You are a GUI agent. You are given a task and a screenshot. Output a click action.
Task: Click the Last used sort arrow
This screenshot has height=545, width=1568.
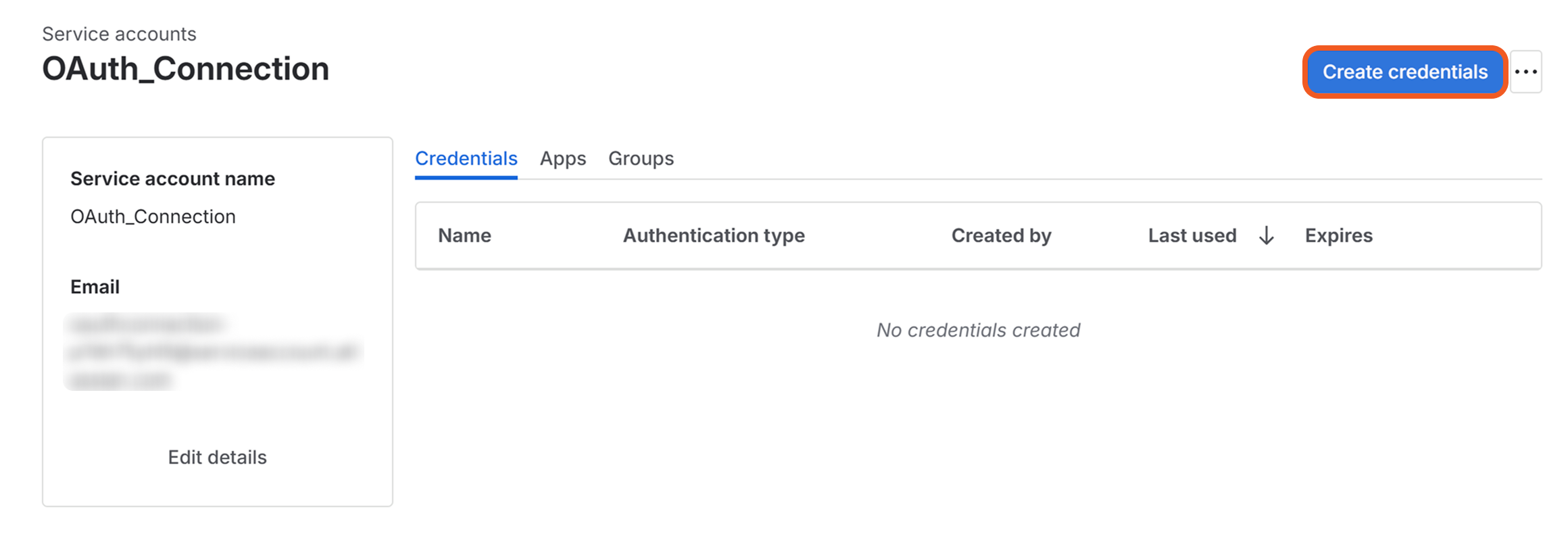[1266, 236]
